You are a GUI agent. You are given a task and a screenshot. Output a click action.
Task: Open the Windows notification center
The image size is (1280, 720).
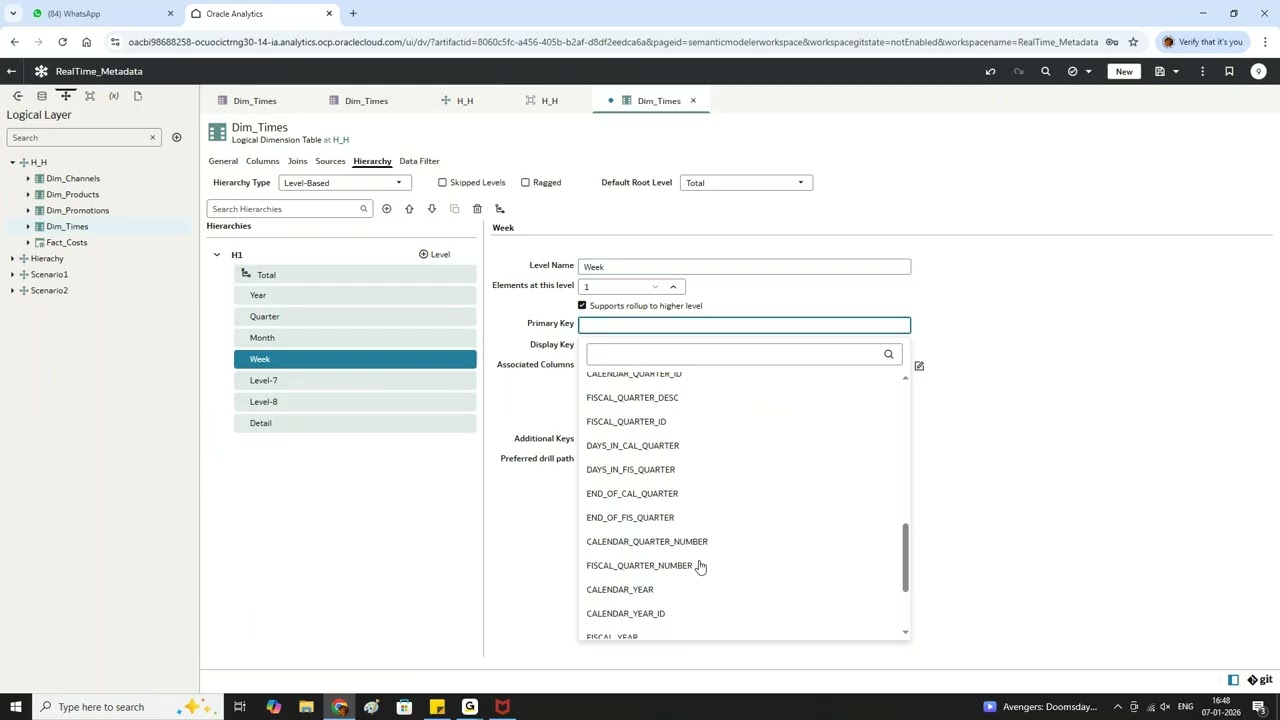1259,707
